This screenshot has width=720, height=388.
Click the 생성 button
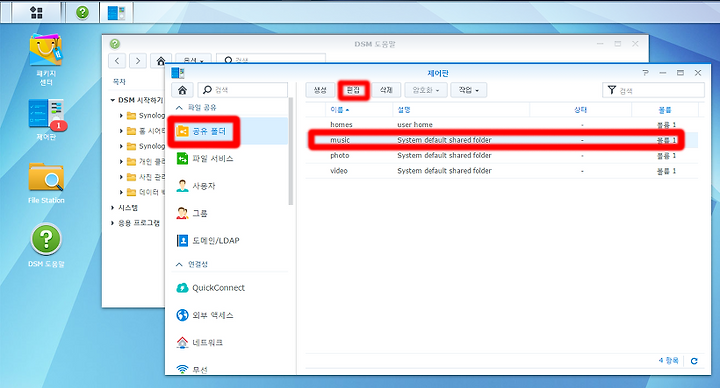(320, 90)
